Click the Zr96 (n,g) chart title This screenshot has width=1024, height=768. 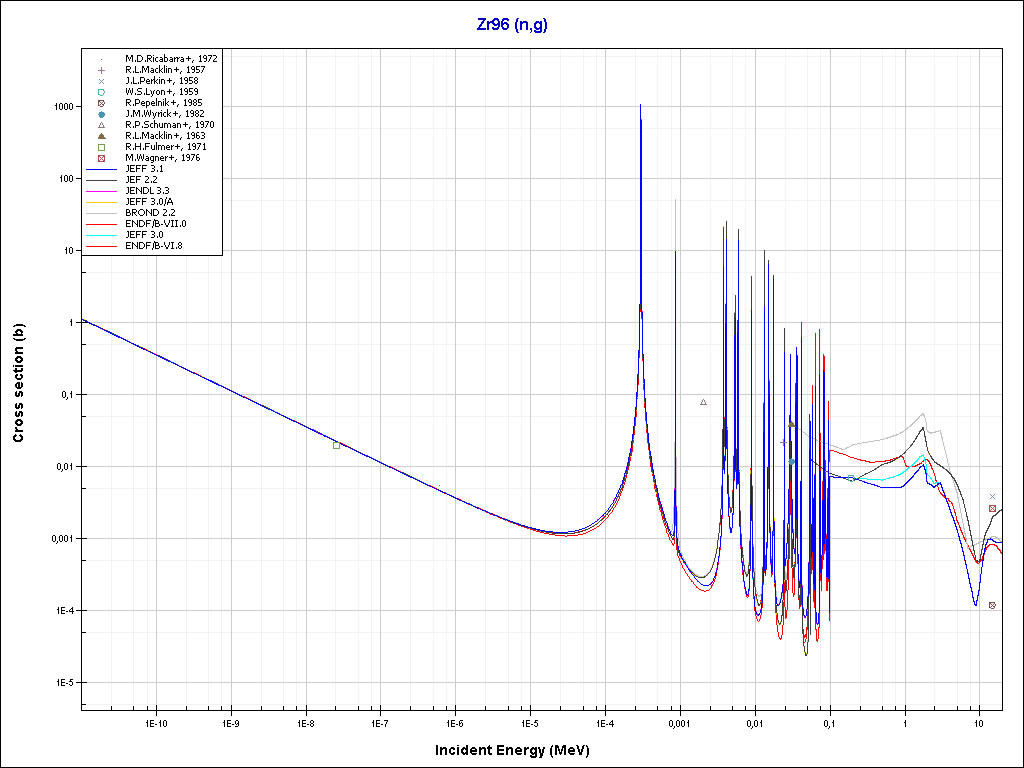click(x=511, y=25)
